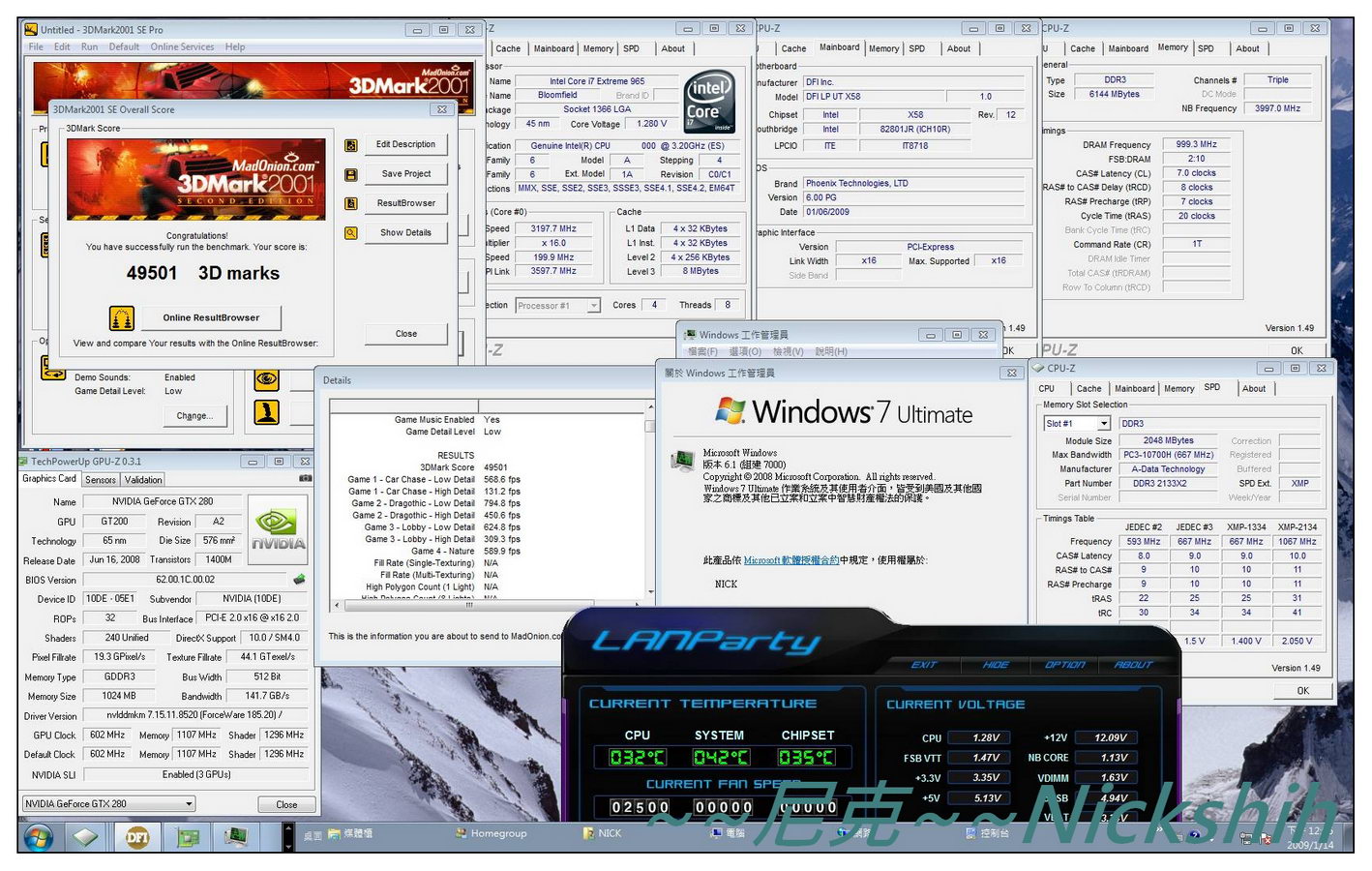Open the Run menu in 3DMark2001

(90, 46)
